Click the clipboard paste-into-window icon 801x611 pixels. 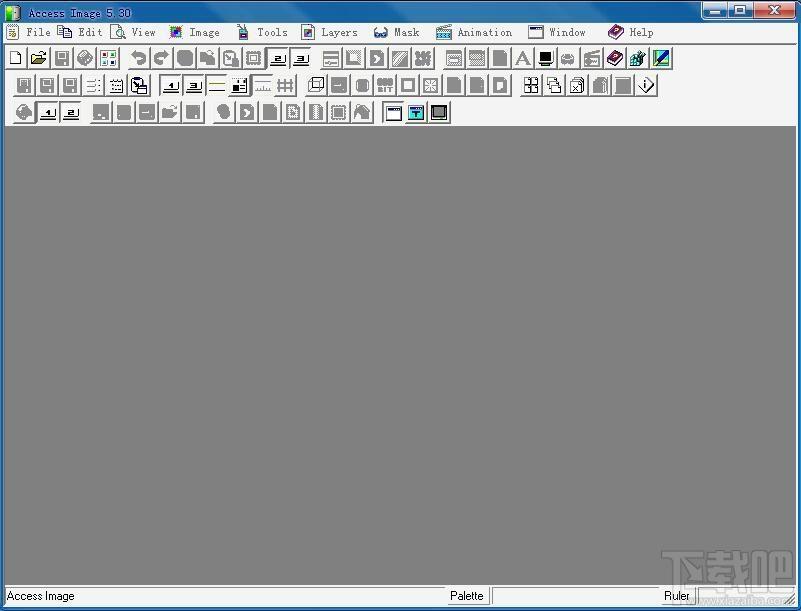(x=139, y=85)
